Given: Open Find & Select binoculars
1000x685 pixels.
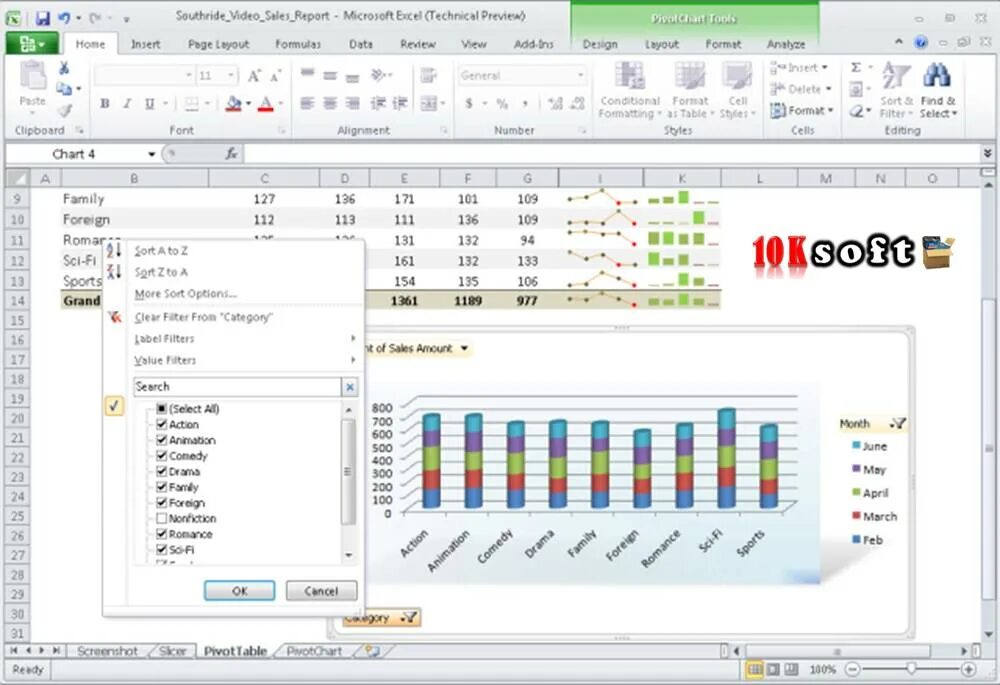Looking at the screenshot, I should point(938,90).
